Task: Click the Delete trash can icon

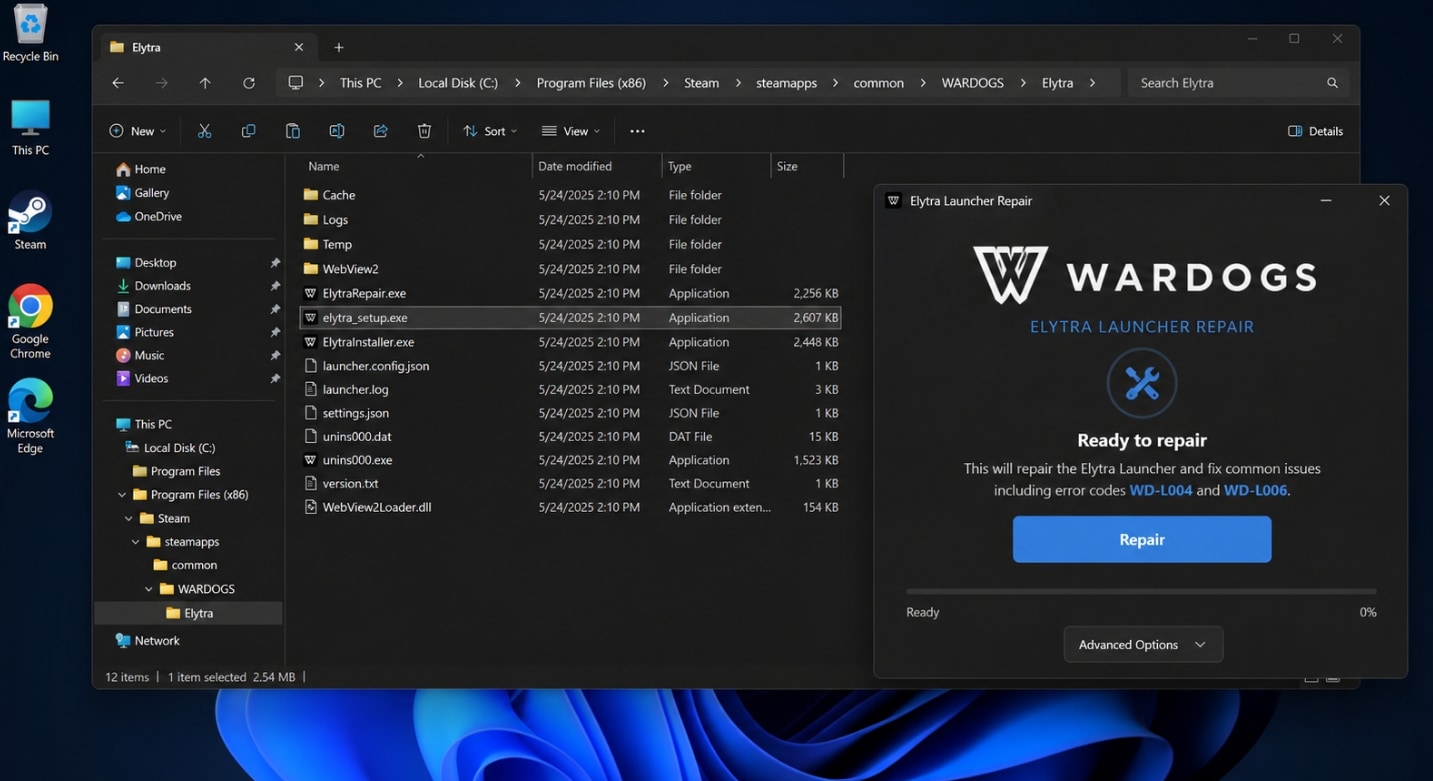Action: pyautogui.click(x=424, y=131)
